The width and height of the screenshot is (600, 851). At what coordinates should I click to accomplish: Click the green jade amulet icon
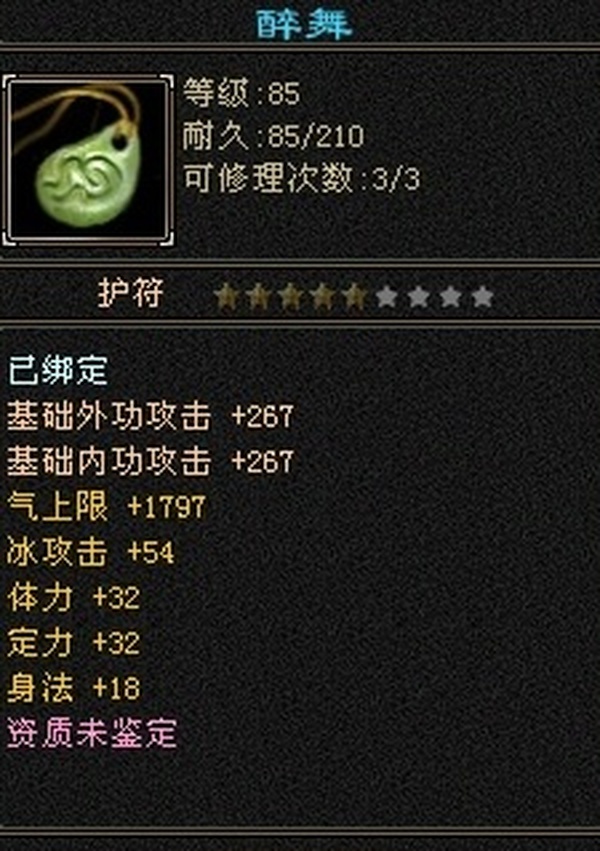pos(88,161)
